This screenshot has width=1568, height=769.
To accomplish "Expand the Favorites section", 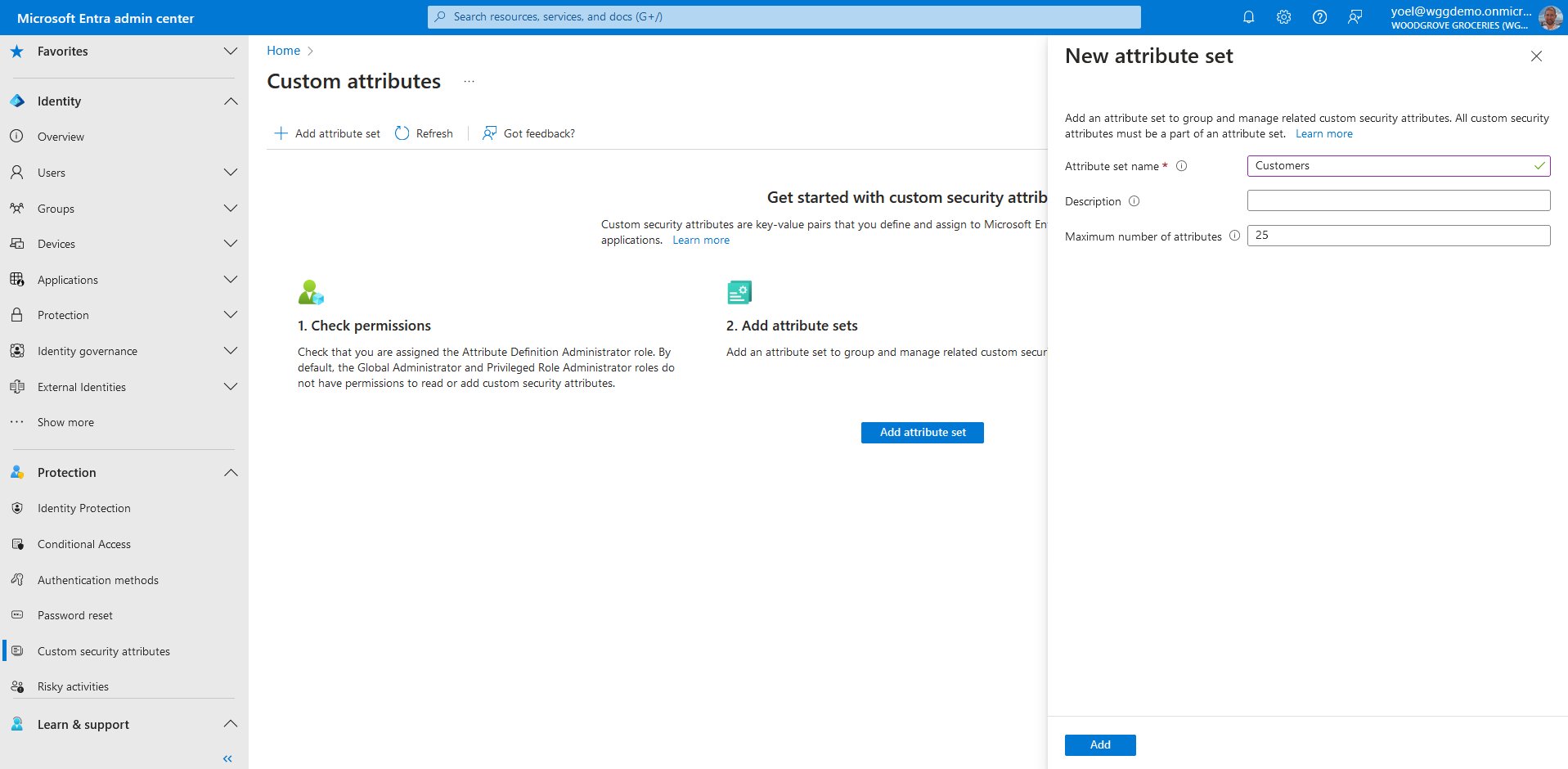I will pos(231,52).
